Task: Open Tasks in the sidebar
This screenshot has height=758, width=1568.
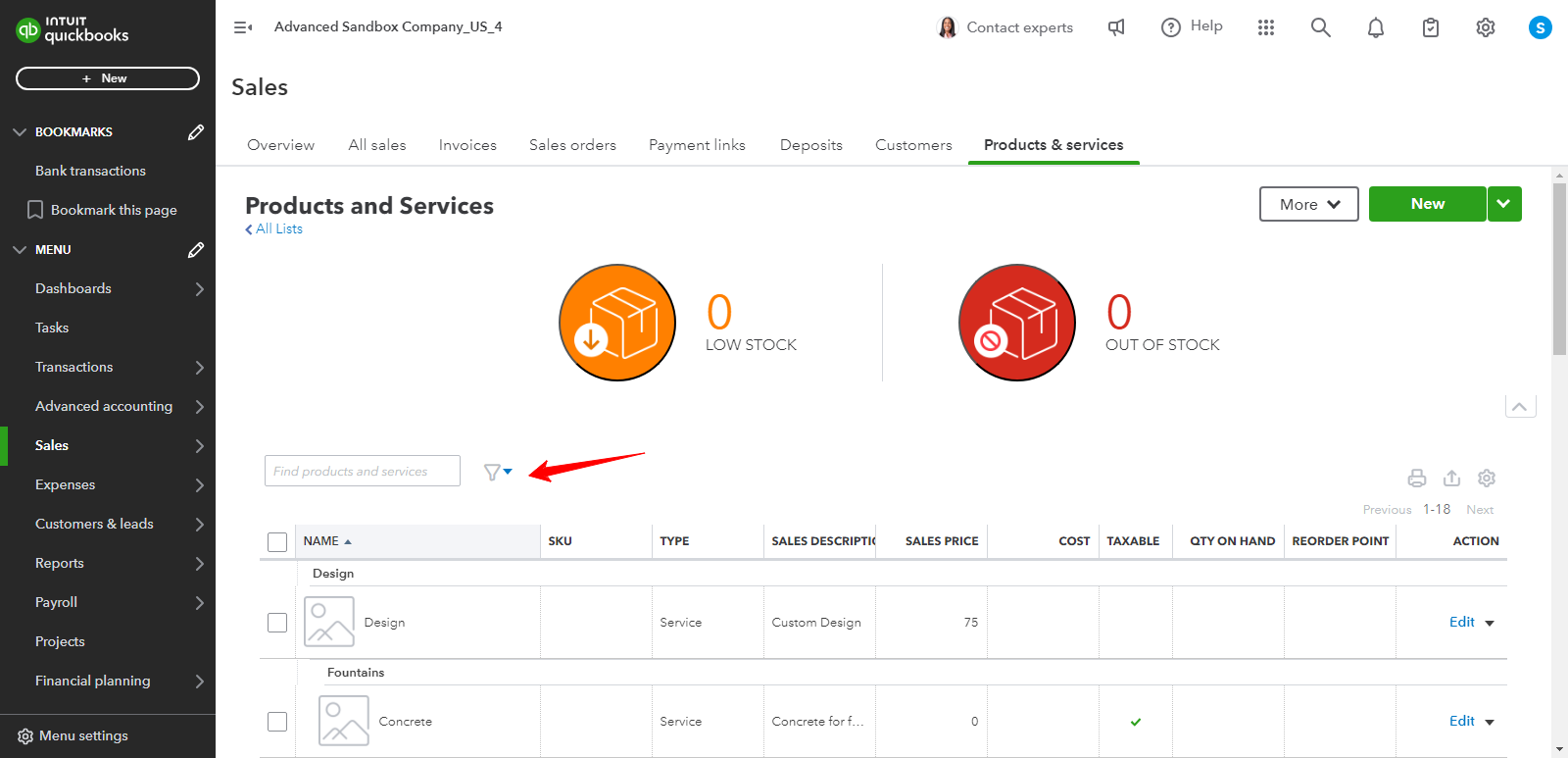Action: (x=52, y=328)
